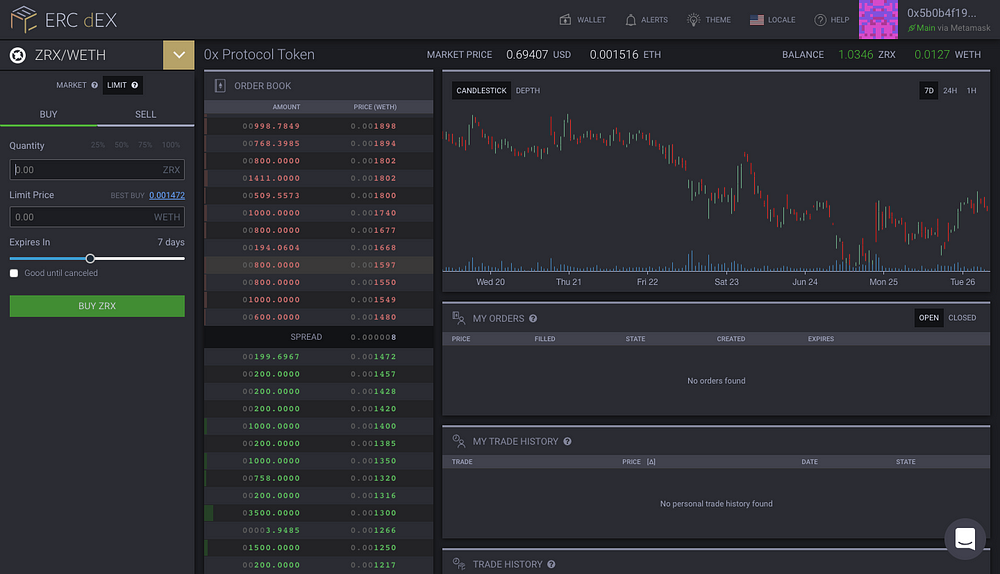Click the Wallet header label

[x=591, y=20]
